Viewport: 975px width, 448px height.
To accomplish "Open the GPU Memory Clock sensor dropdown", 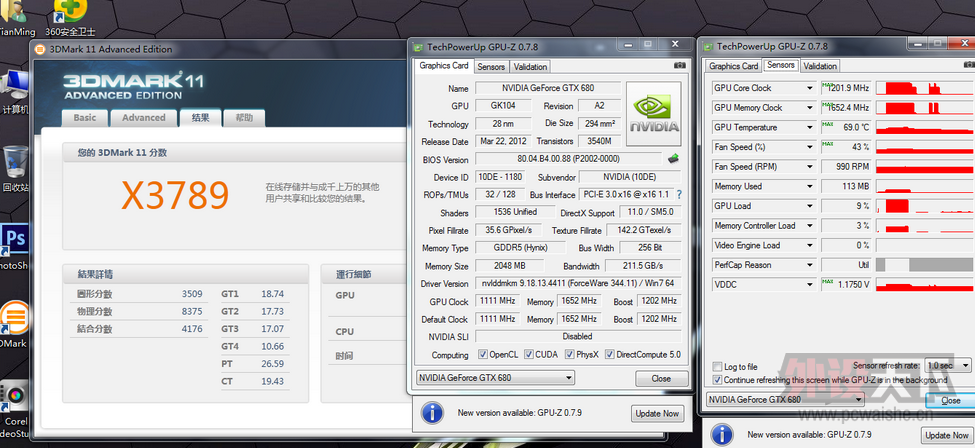I will pos(810,108).
